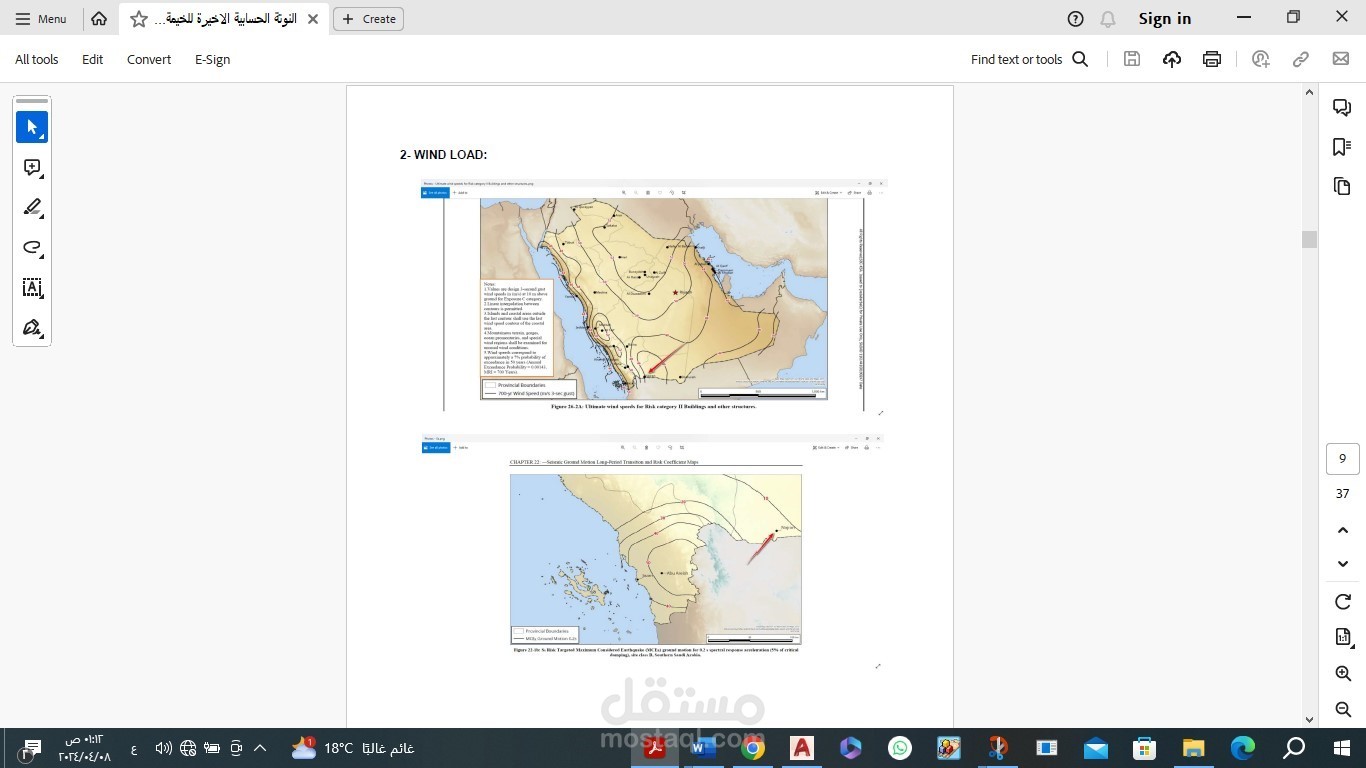Click the scrollbar down arrow

click(x=1309, y=719)
